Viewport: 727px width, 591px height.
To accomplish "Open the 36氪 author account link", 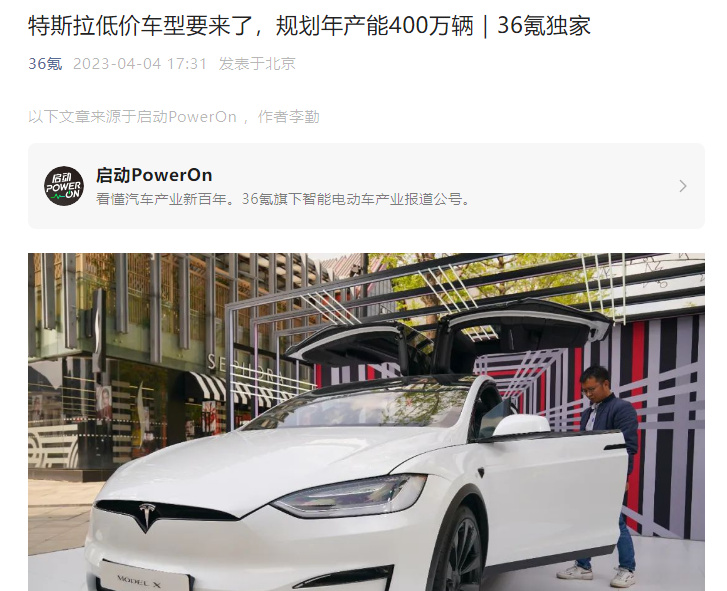I will click(x=45, y=64).
